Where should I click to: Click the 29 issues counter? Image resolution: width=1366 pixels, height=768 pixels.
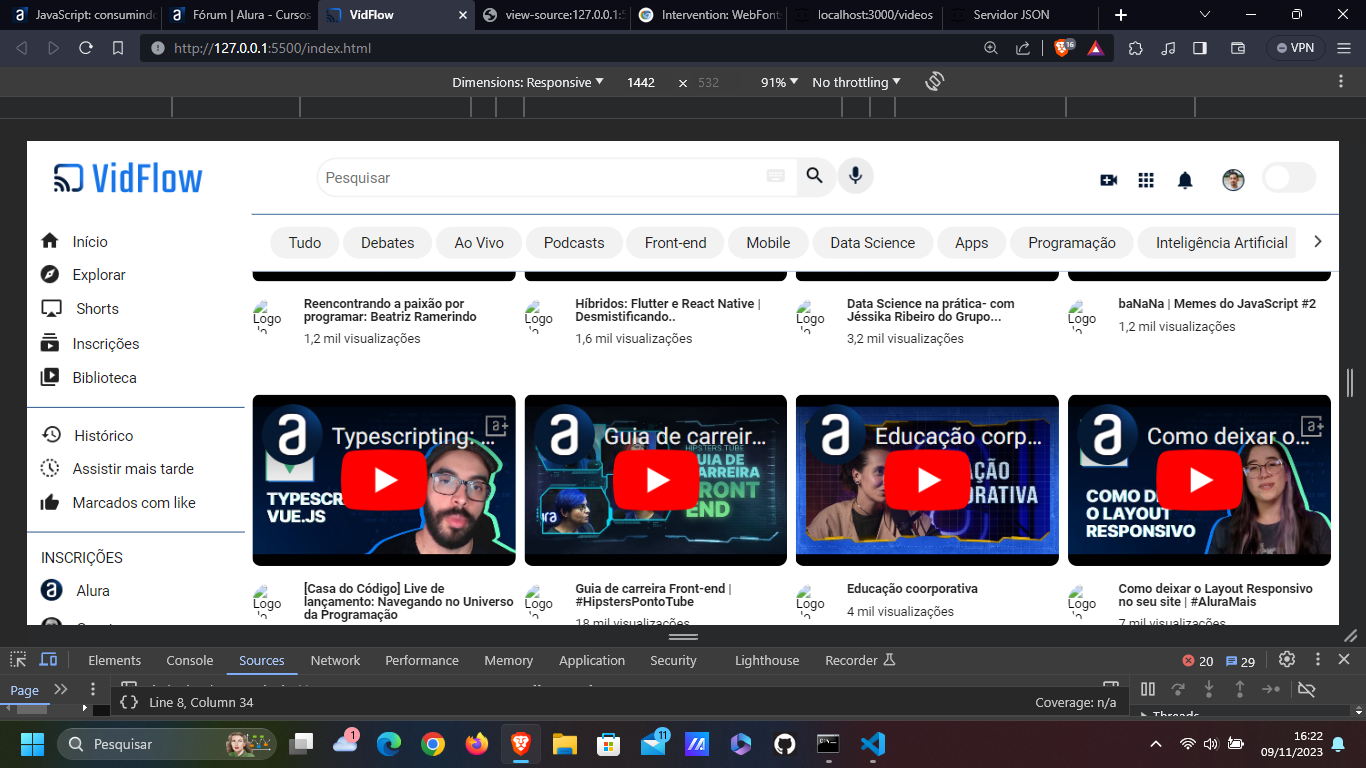(1240, 661)
